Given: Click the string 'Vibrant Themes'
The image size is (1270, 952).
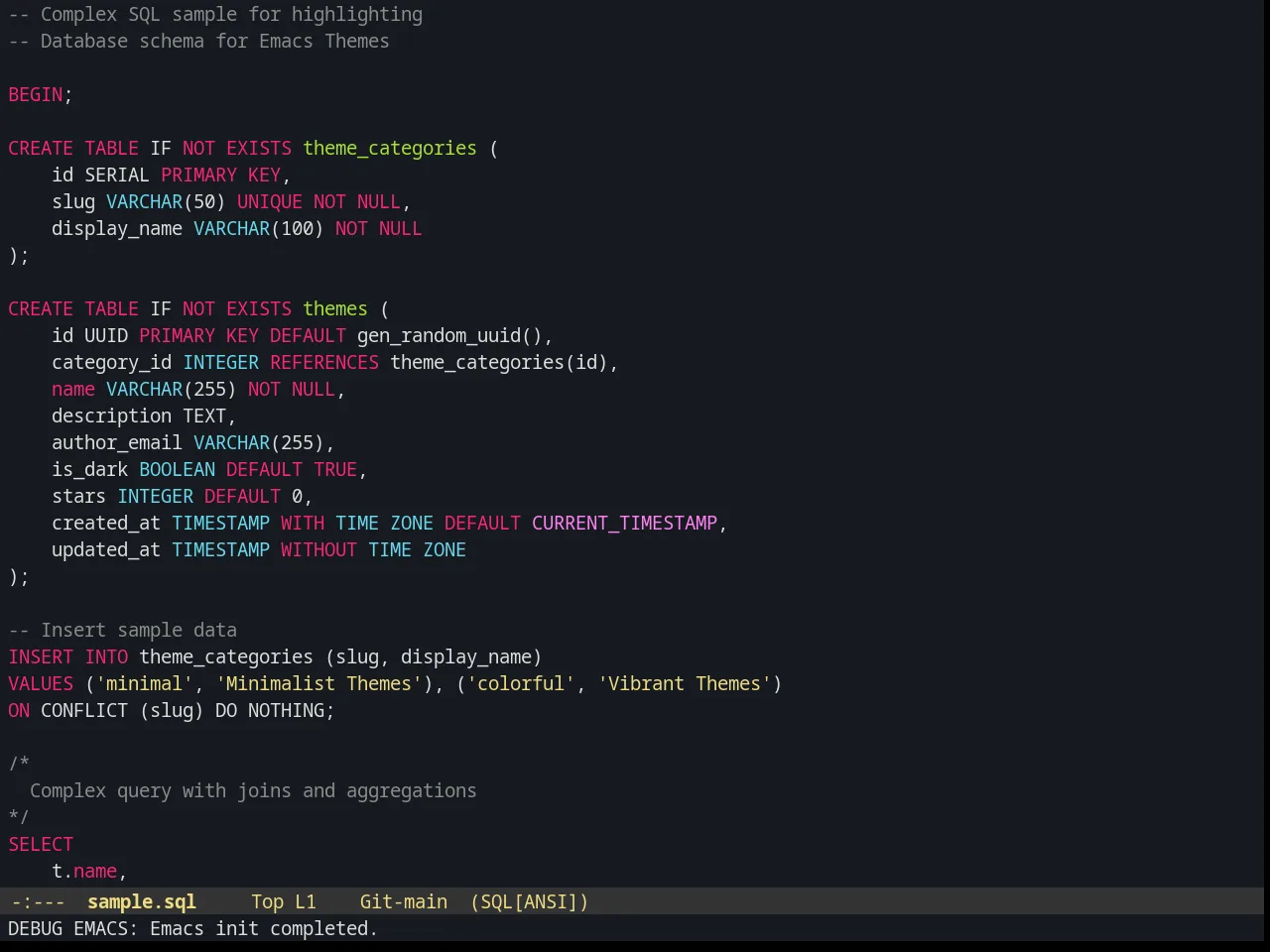Looking at the screenshot, I should point(685,683).
